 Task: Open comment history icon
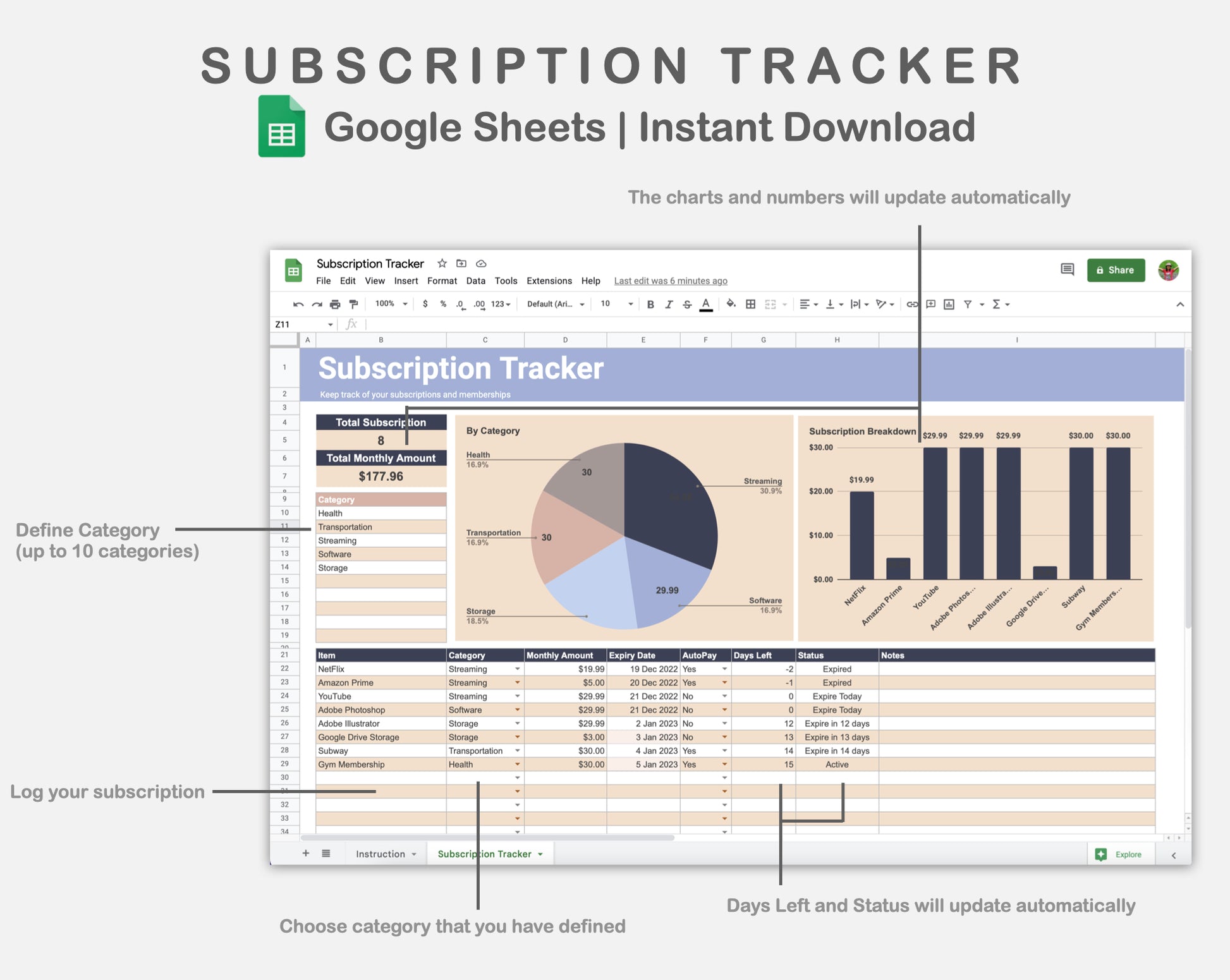click(1067, 270)
